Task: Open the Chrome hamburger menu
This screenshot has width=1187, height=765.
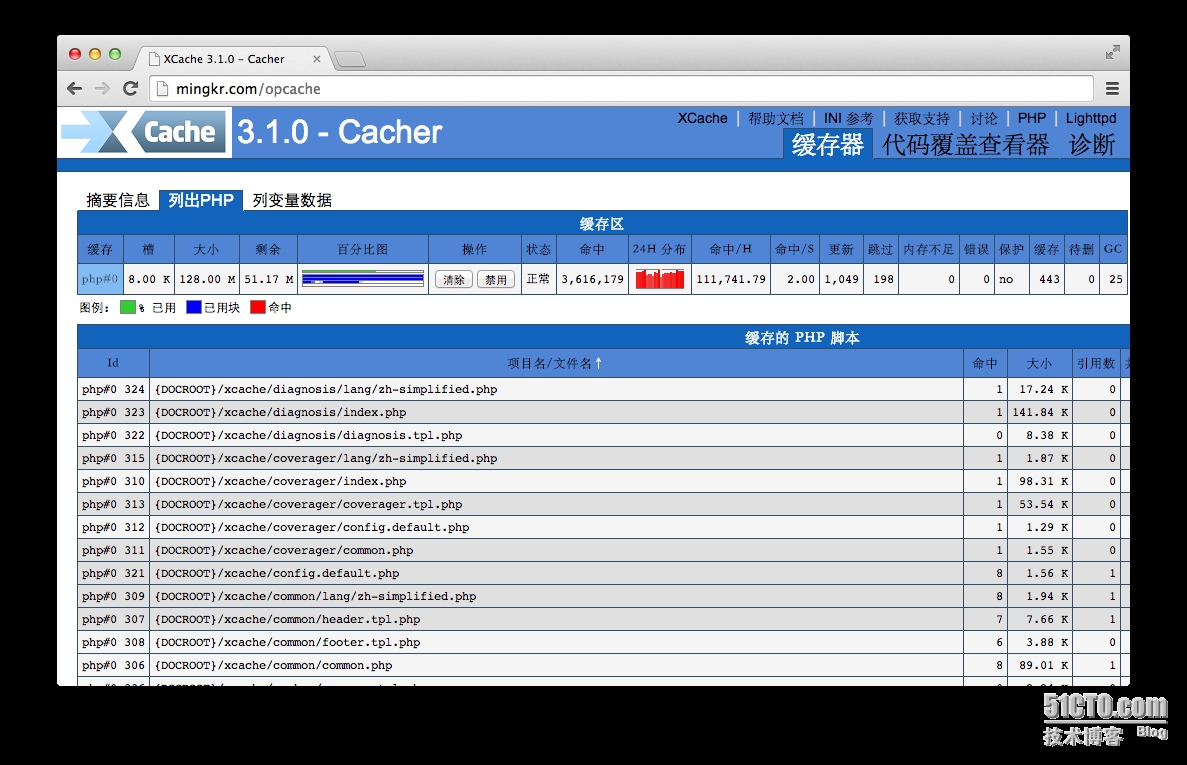Action: coord(1112,89)
